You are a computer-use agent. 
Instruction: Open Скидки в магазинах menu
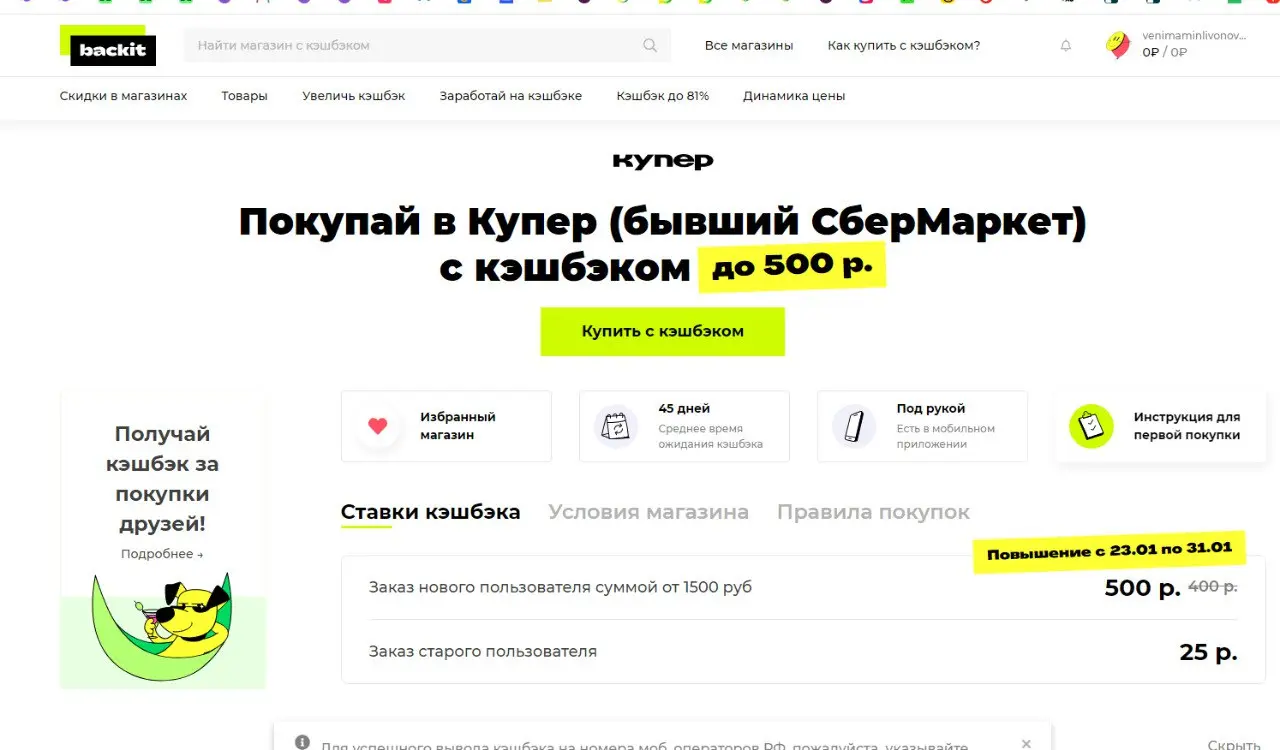[124, 96]
